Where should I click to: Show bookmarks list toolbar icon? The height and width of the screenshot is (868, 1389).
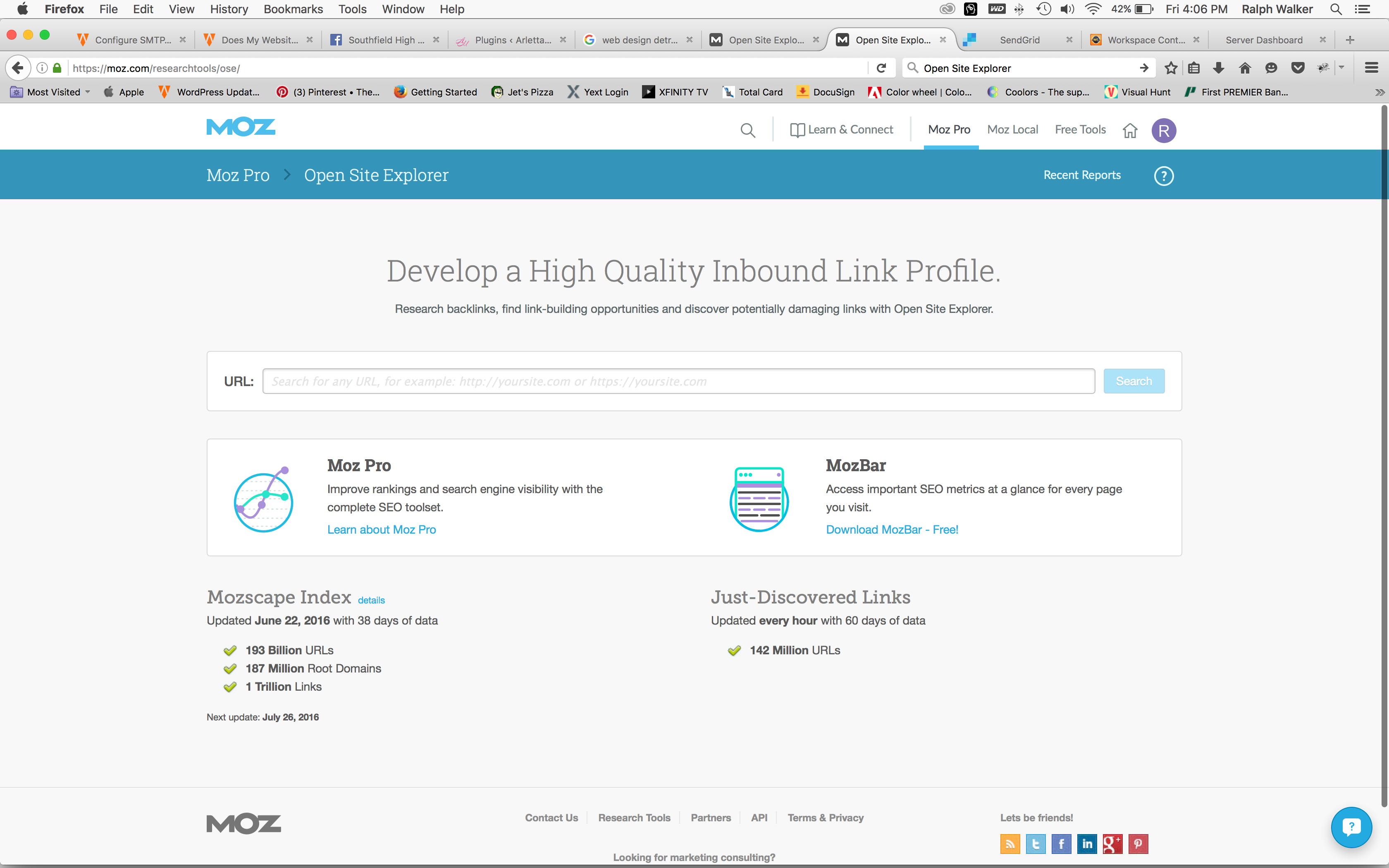click(x=1194, y=68)
